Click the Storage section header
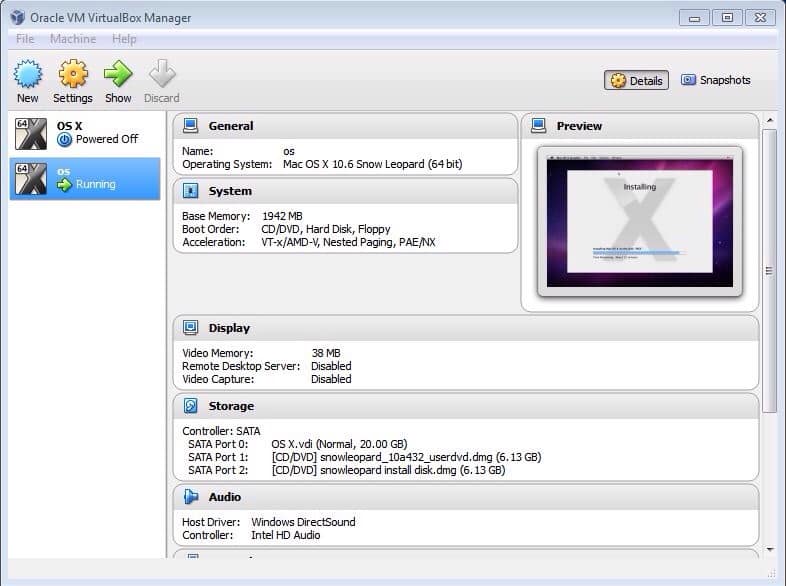The height and width of the screenshot is (586, 786). tap(466, 406)
